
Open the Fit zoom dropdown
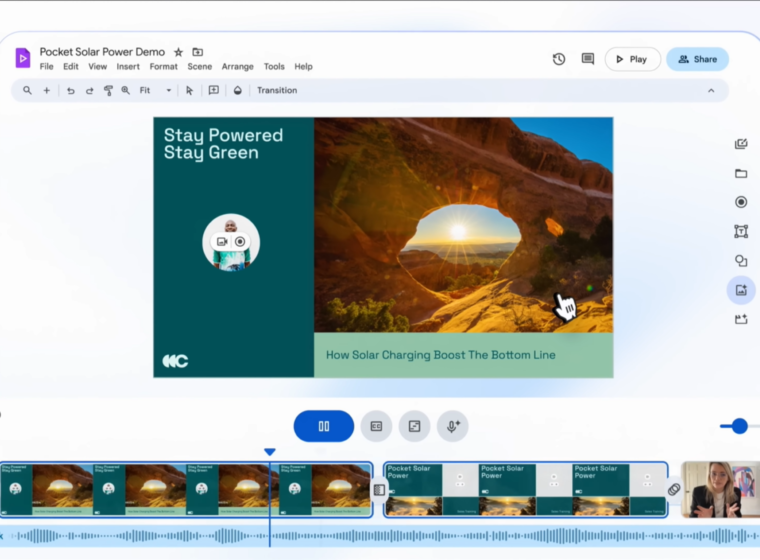(x=155, y=90)
